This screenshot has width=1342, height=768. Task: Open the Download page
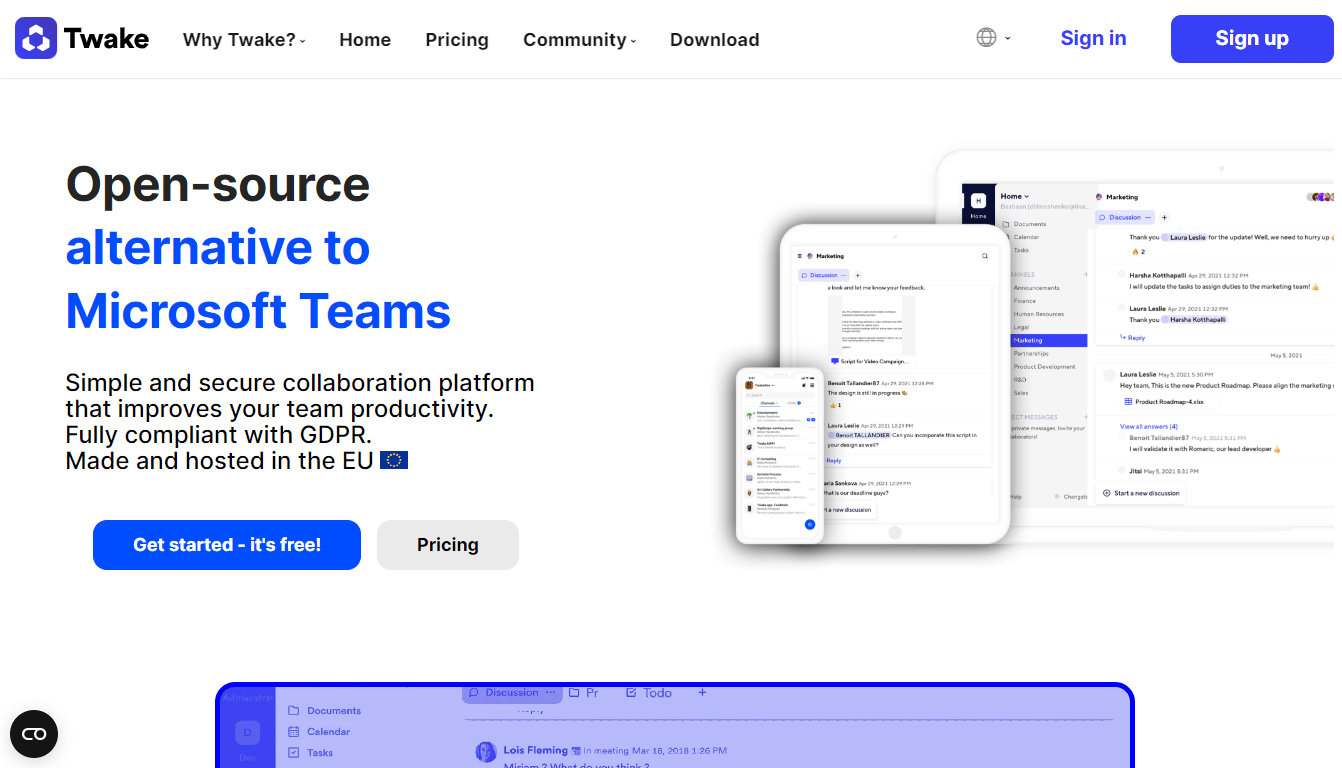pyautogui.click(x=715, y=40)
